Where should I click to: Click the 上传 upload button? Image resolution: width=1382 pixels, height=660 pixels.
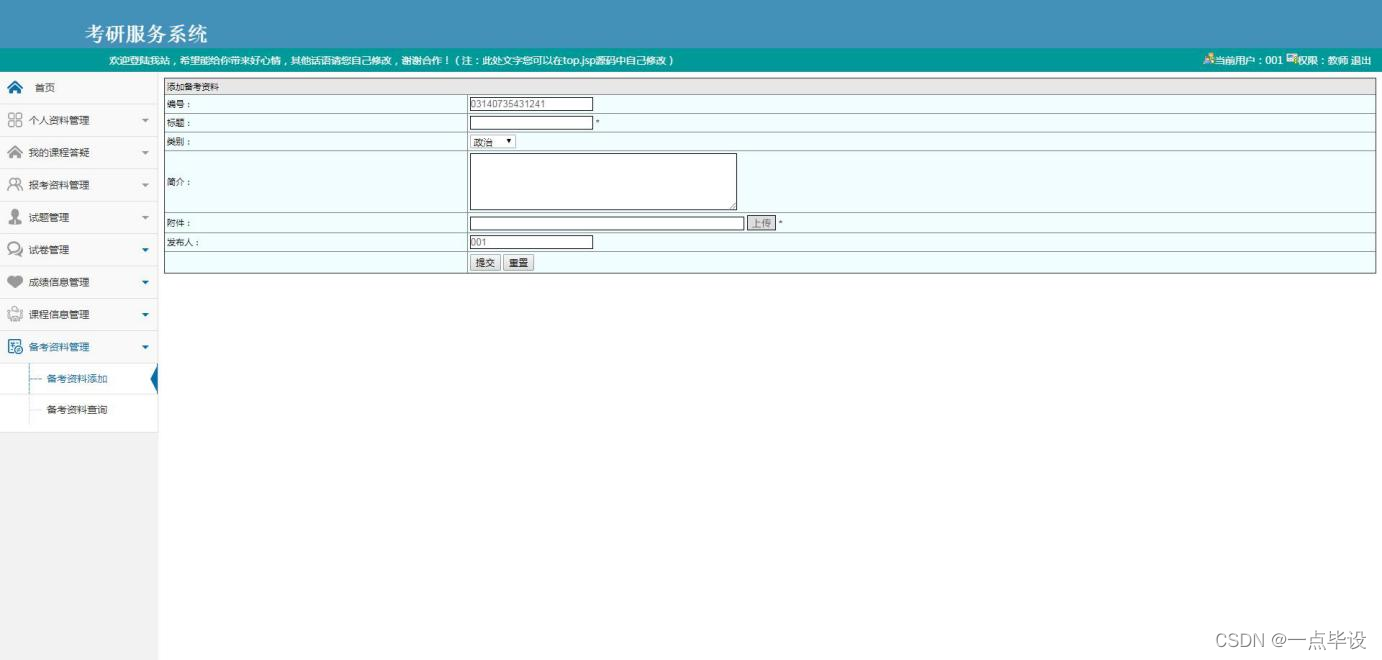pyautogui.click(x=761, y=223)
